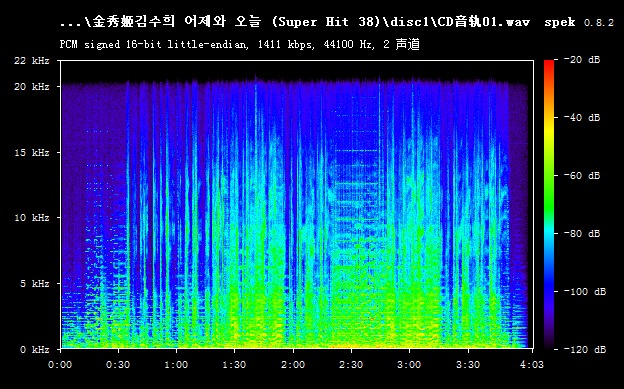Click the 3:00 time axis label
The height and width of the screenshot is (389, 624).
click(409, 365)
